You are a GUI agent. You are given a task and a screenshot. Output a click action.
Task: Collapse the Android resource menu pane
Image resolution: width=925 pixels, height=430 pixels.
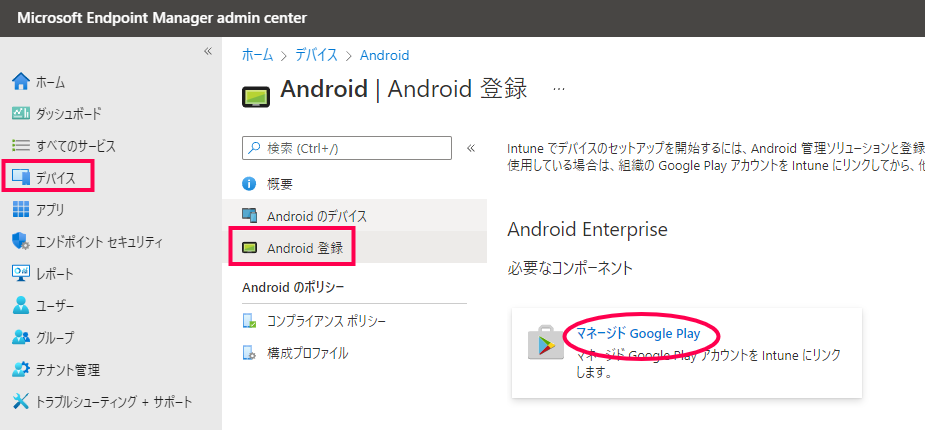[x=471, y=147]
